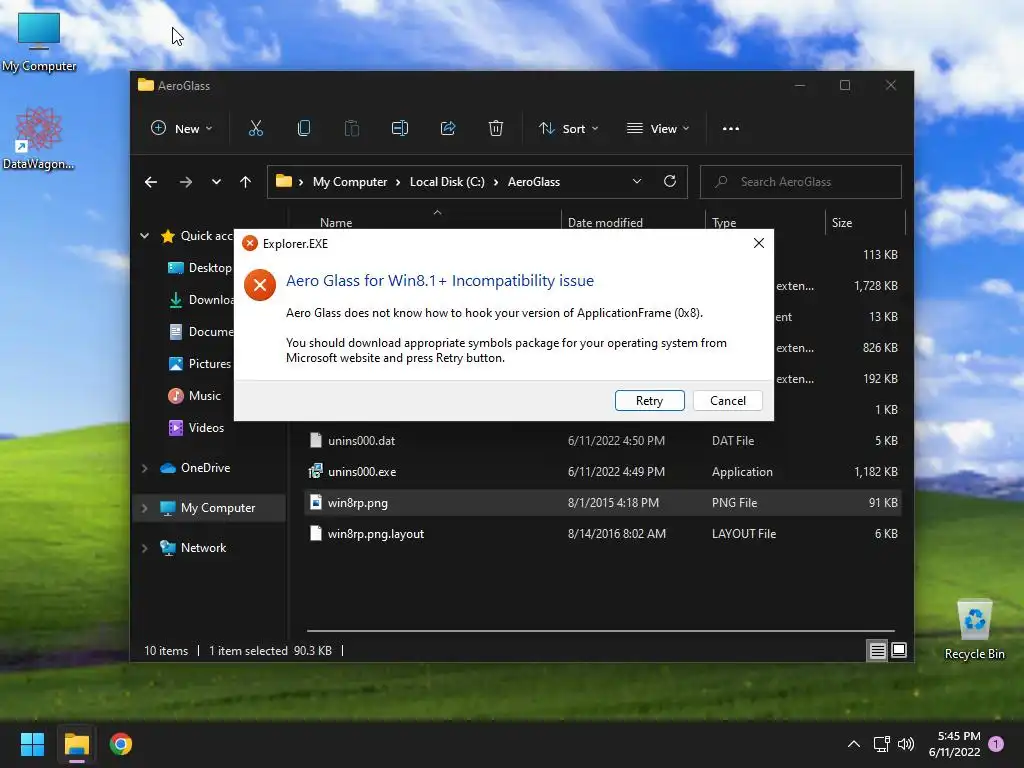Select file unins000.dat

(603, 441)
